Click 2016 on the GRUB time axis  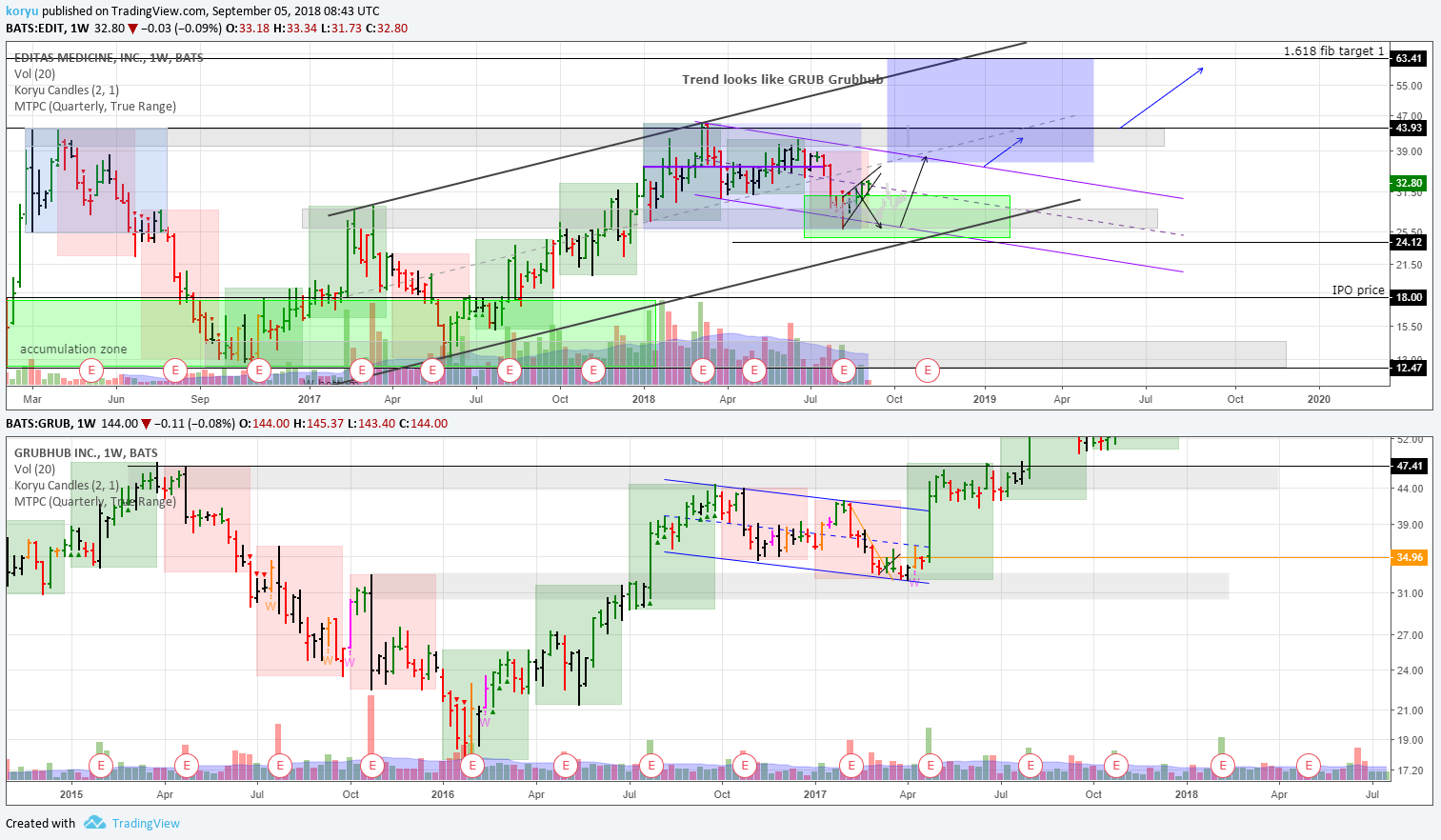click(x=443, y=794)
